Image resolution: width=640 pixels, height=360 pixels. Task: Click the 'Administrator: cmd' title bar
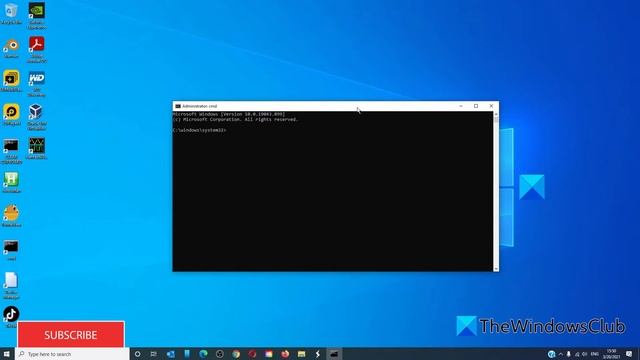pos(200,106)
